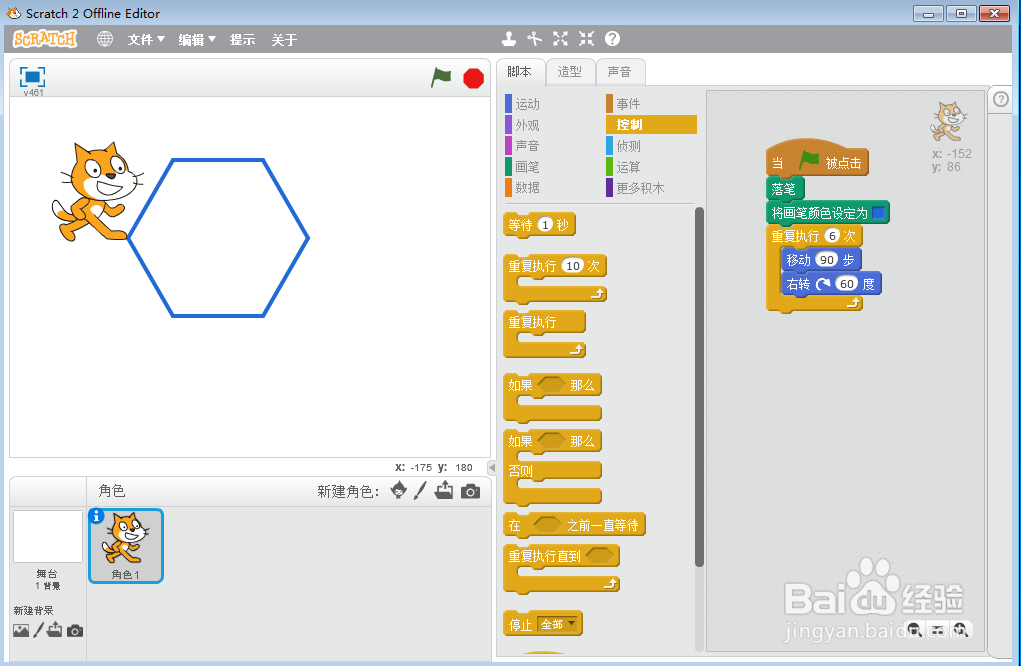
Task: Paint a new sprite with brush icon
Action: click(x=420, y=490)
